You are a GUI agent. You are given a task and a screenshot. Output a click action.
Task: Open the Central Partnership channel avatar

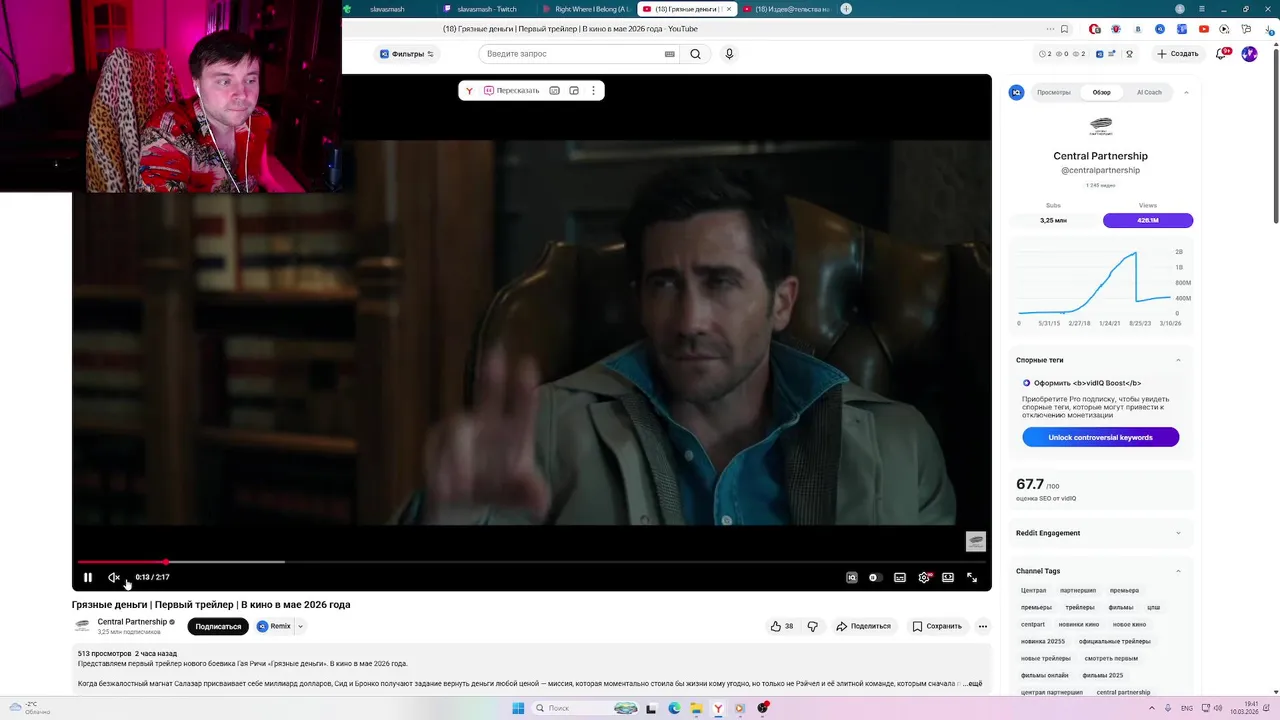tap(82, 626)
